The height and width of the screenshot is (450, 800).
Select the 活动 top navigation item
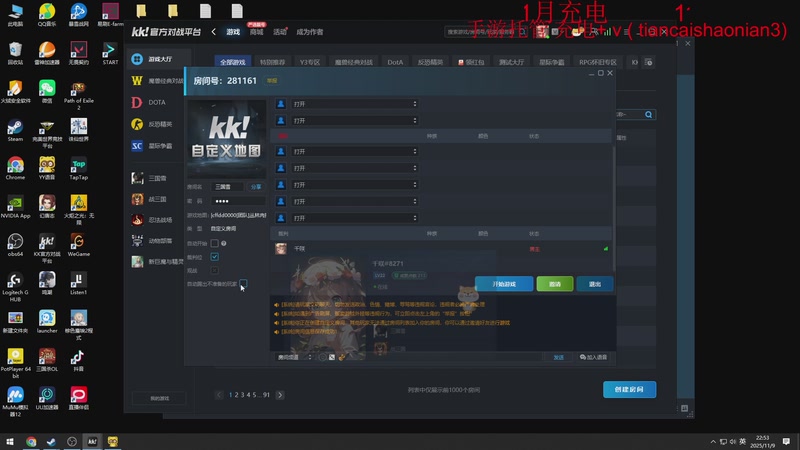280,32
